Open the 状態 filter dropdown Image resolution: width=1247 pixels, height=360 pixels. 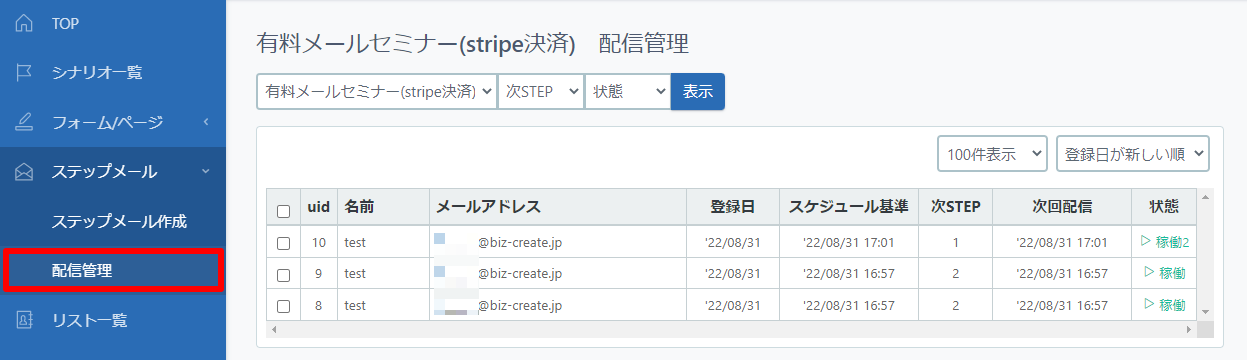coord(627,91)
